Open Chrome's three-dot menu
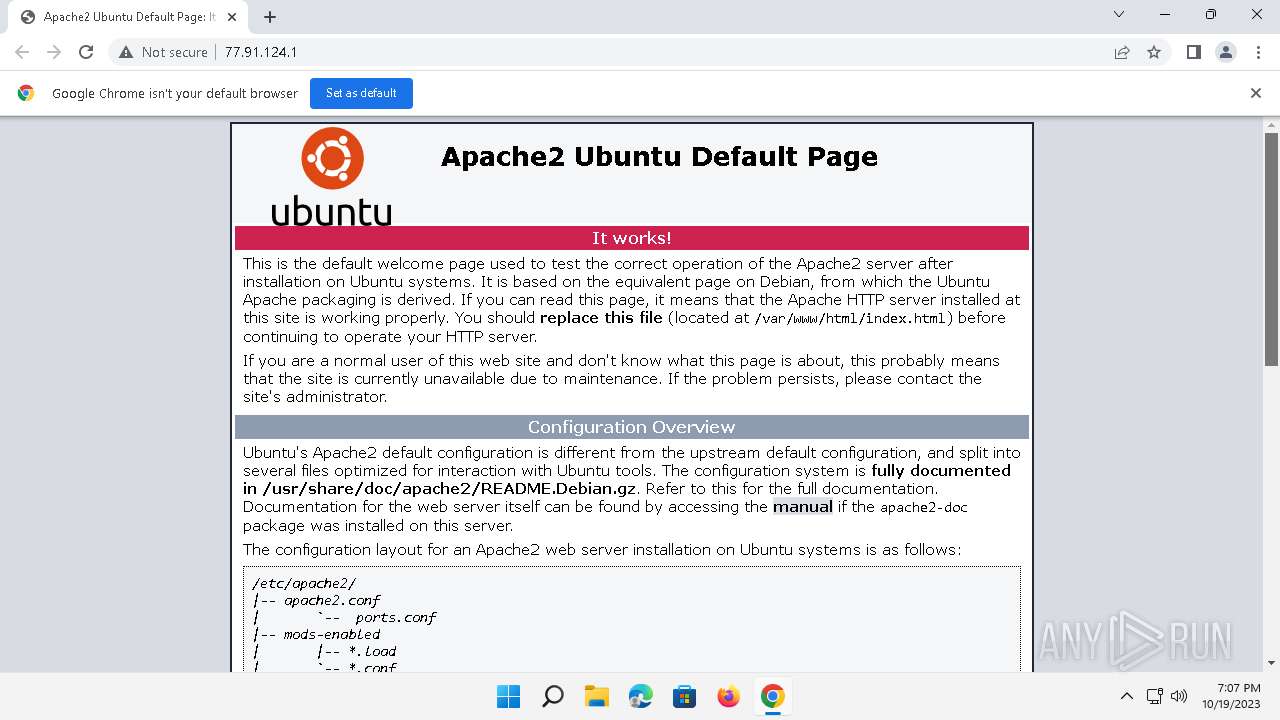1280x720 pixels. pos(1257,52)
